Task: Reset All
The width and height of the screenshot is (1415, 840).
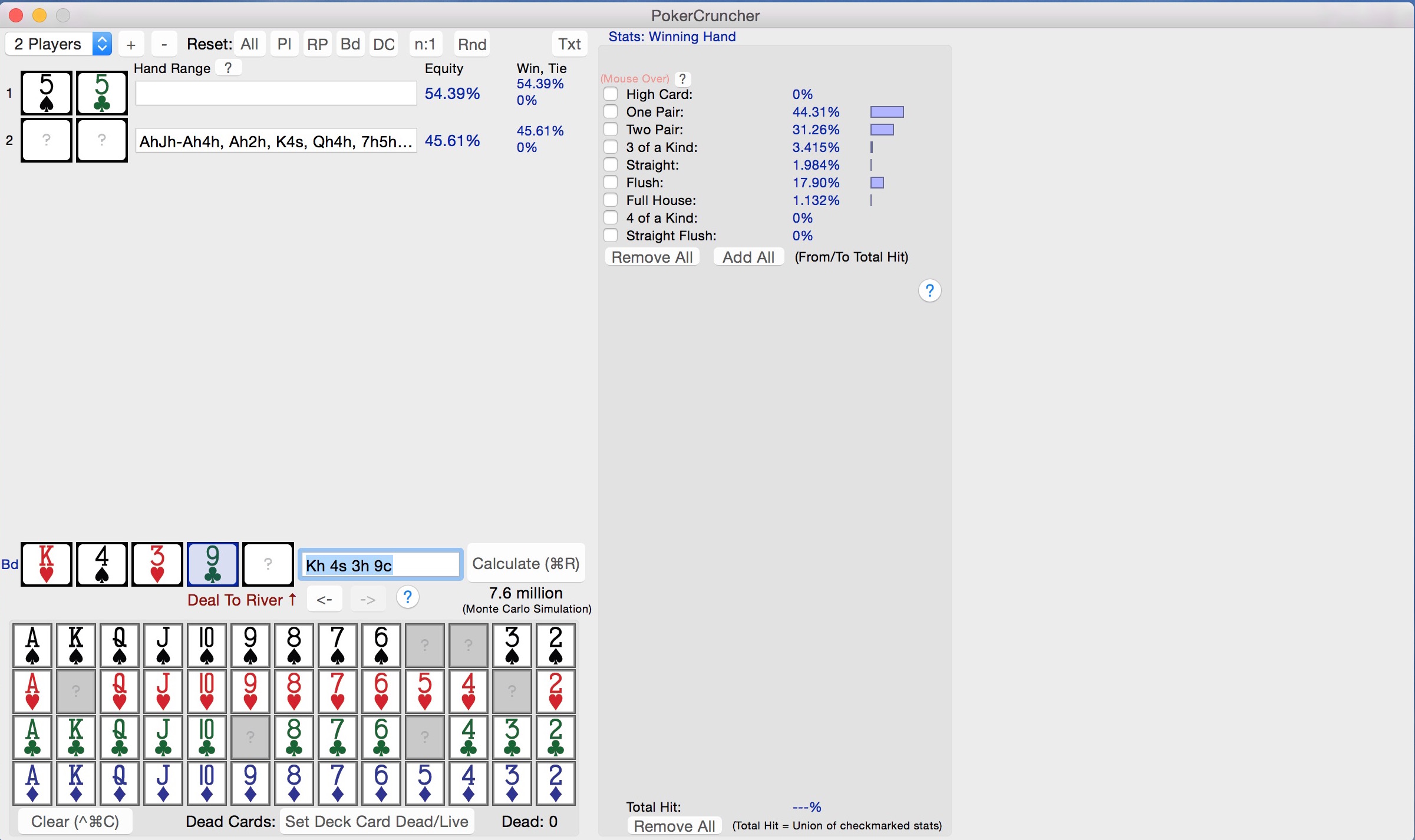Action: tap(249, 44)
